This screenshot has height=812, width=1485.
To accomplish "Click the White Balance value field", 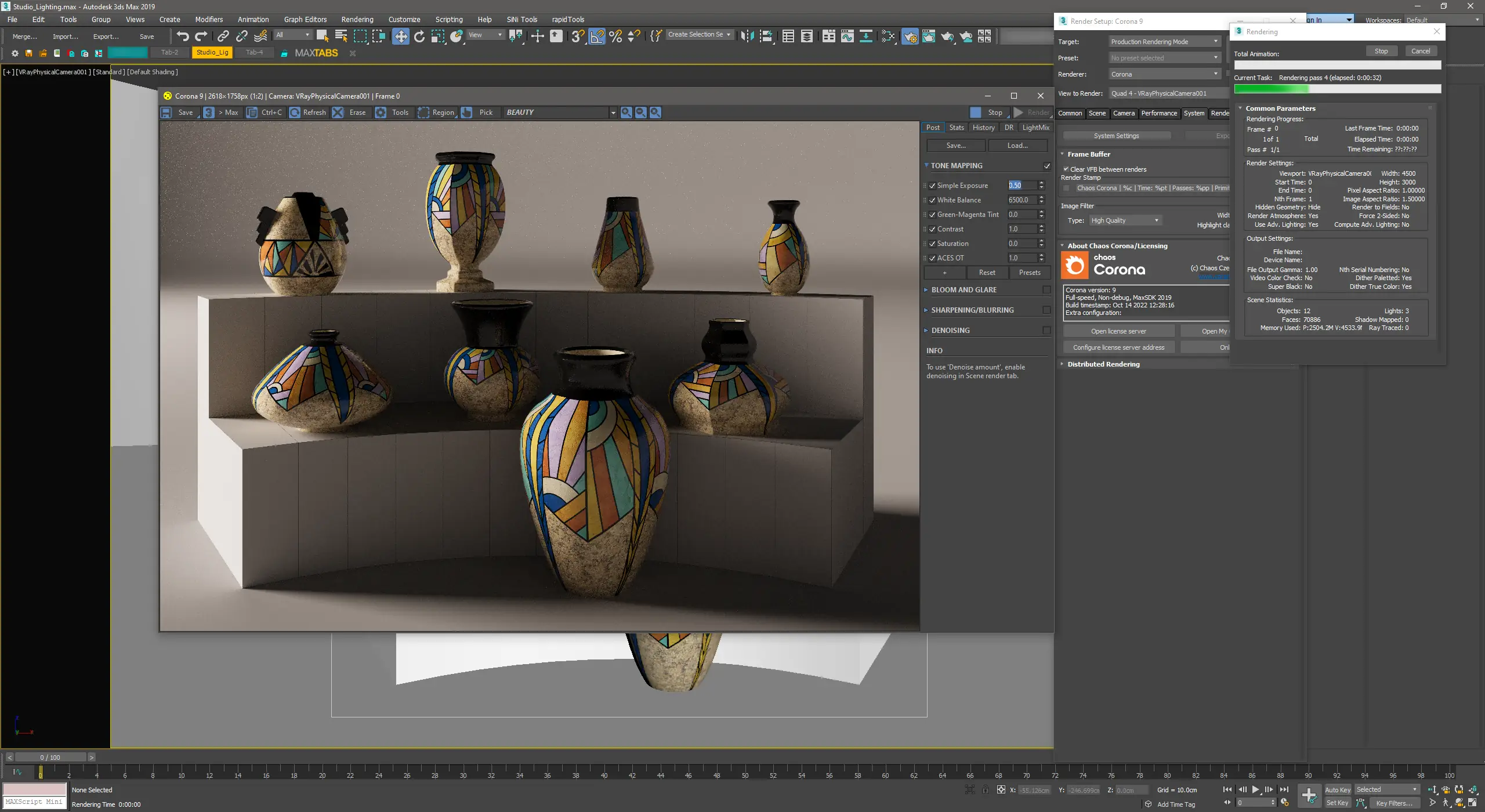I will pyautogui.click(x=1022, y=200).
